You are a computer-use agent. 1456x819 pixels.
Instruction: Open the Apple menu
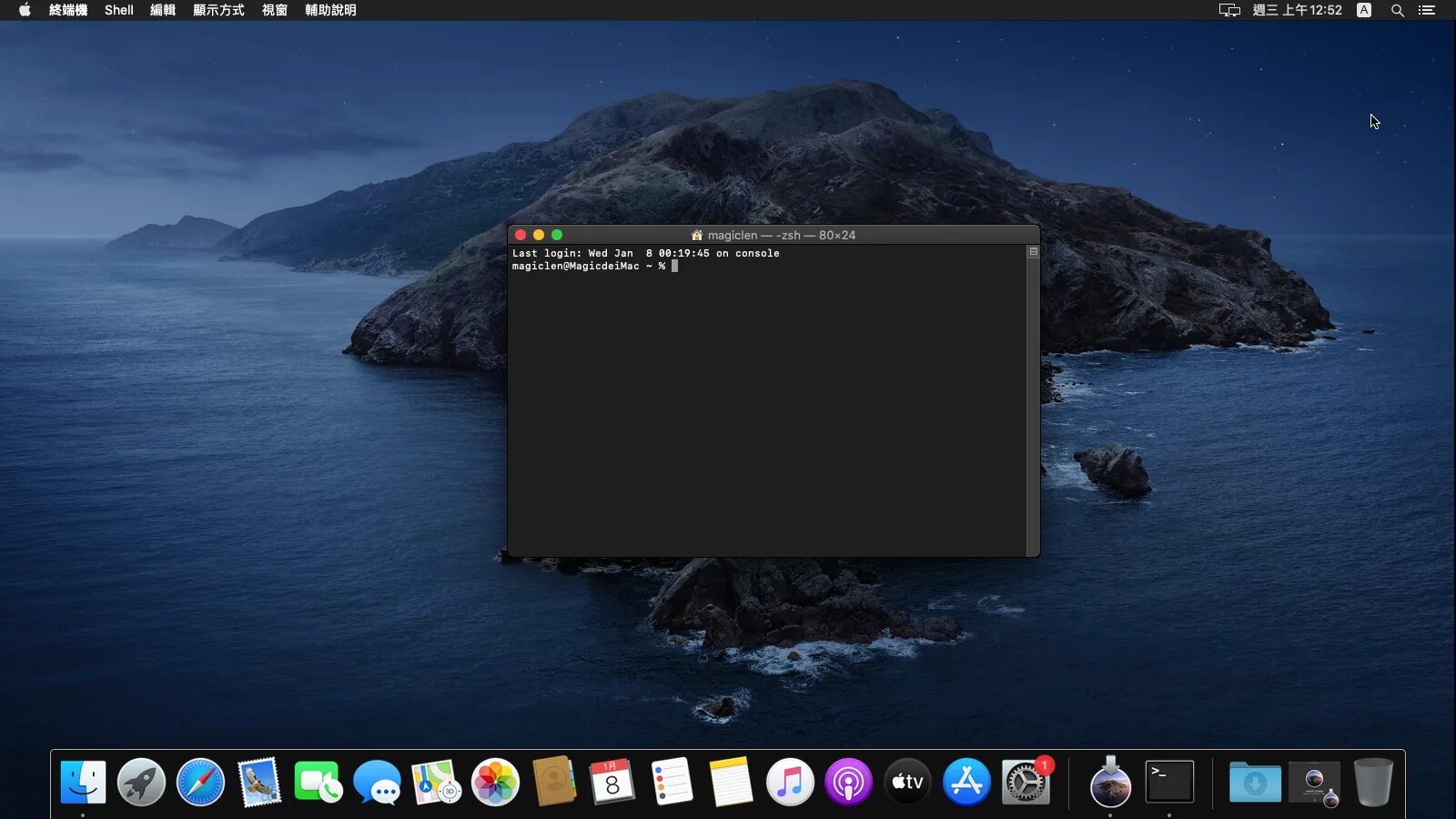(x=25, y=10)
